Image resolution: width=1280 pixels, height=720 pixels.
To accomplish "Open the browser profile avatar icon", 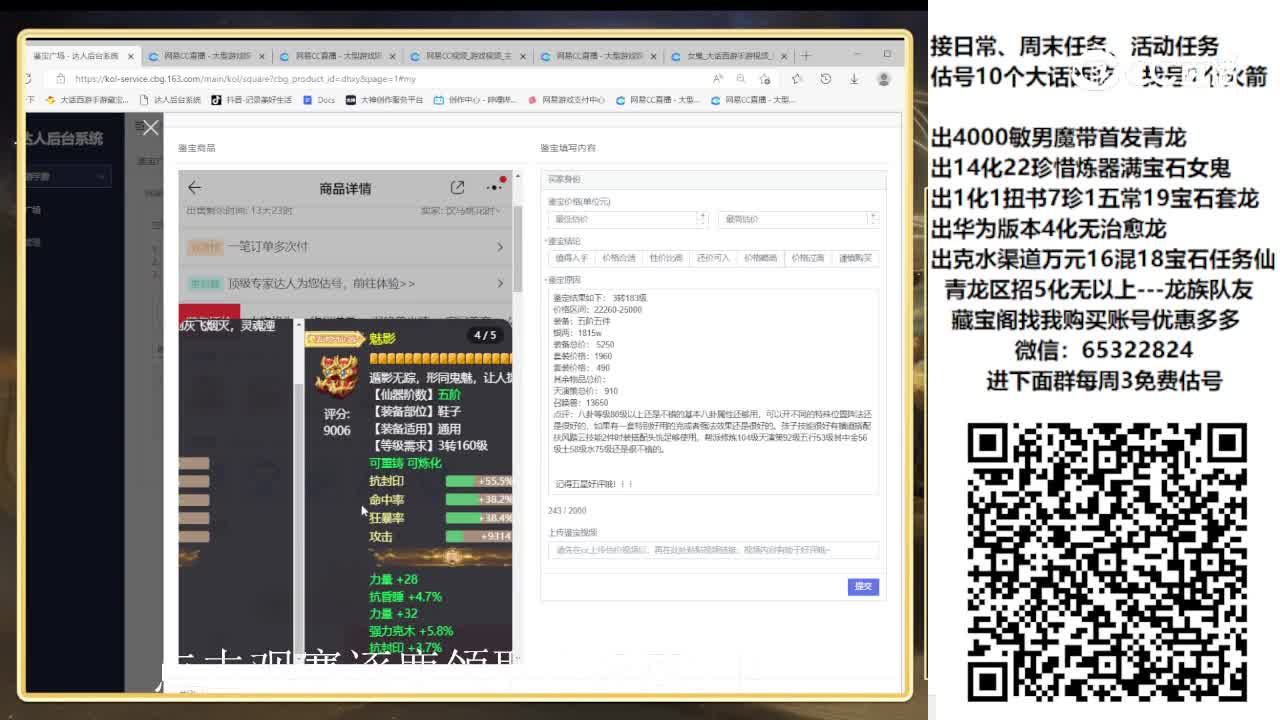I will pos(884,78).
